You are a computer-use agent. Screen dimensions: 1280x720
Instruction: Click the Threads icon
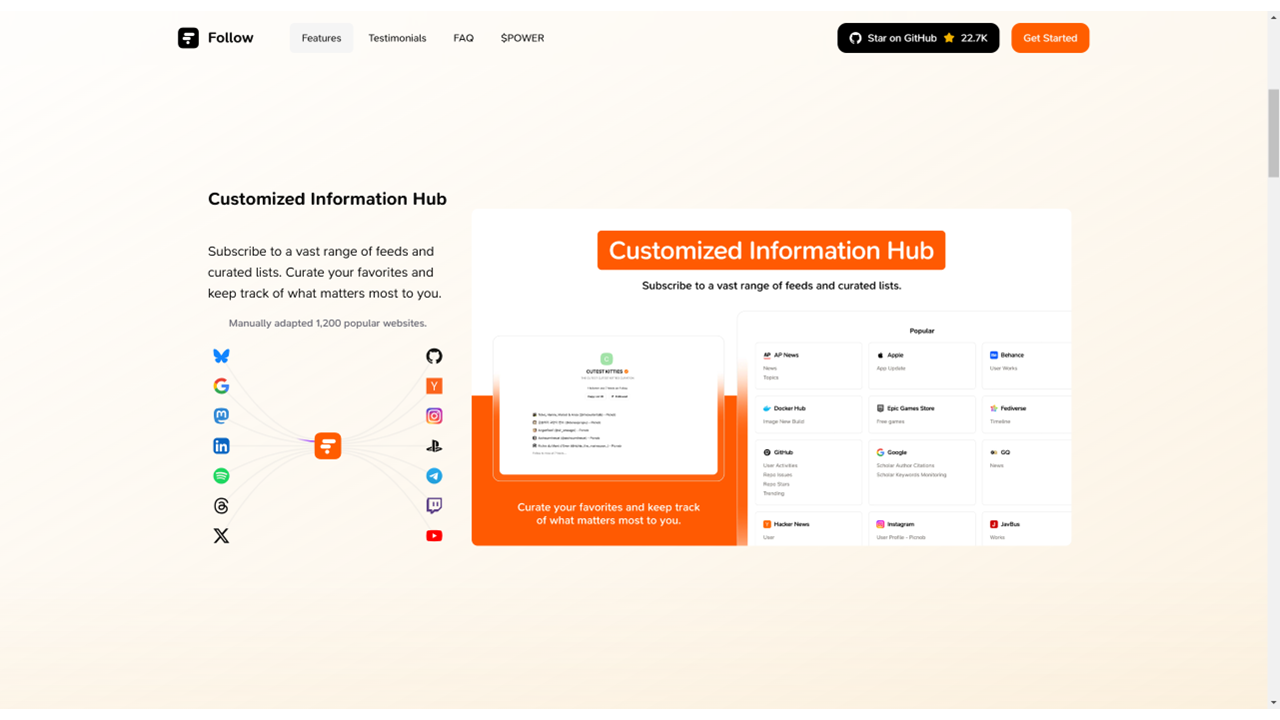pyautogui.click(x=221, y=506)
